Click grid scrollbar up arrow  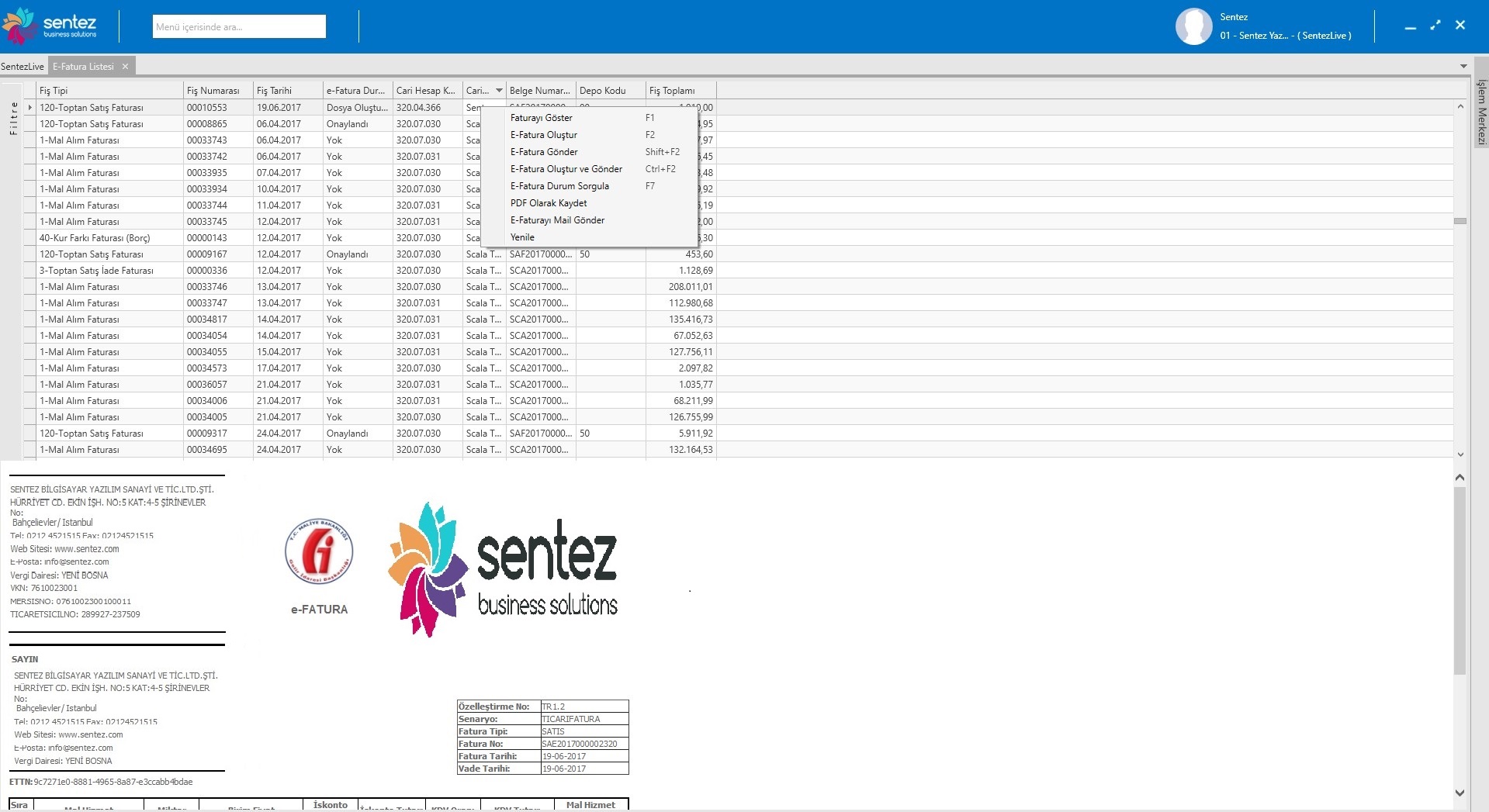1460,106
